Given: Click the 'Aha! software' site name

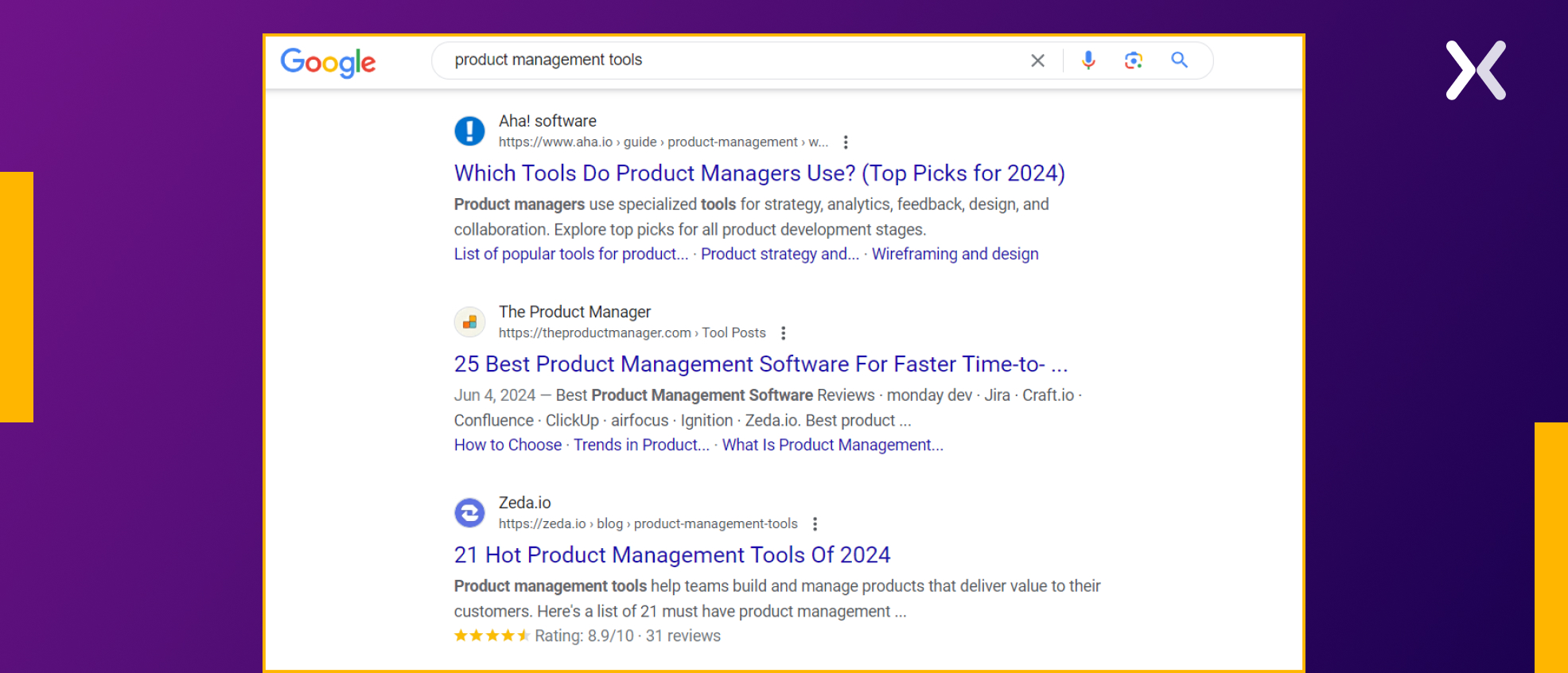Looking at the screenshot, I should click(x=547, y=121).
